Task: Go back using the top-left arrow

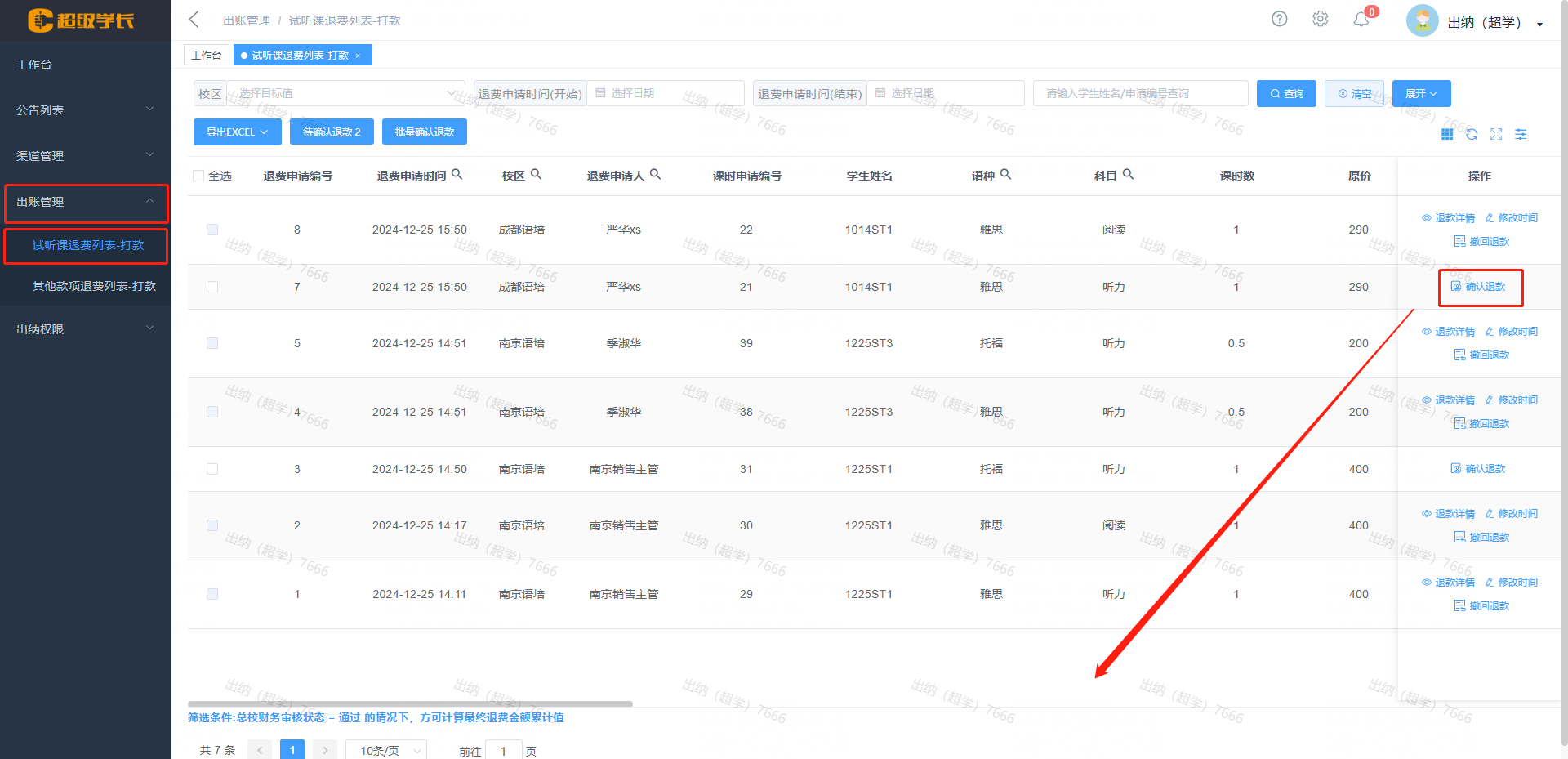Action: pos(194,20)
